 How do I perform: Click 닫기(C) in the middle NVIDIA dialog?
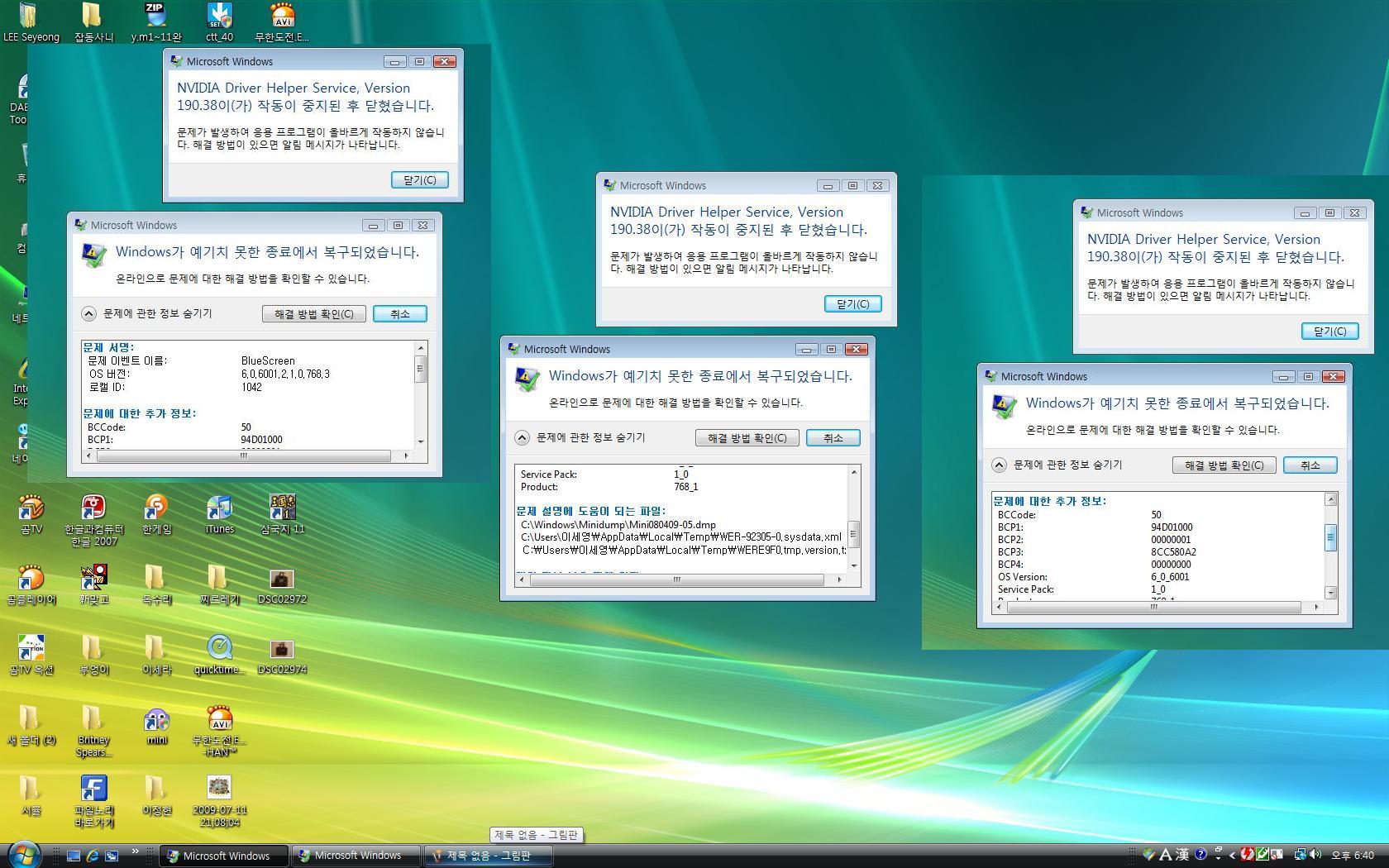(853, 304)
